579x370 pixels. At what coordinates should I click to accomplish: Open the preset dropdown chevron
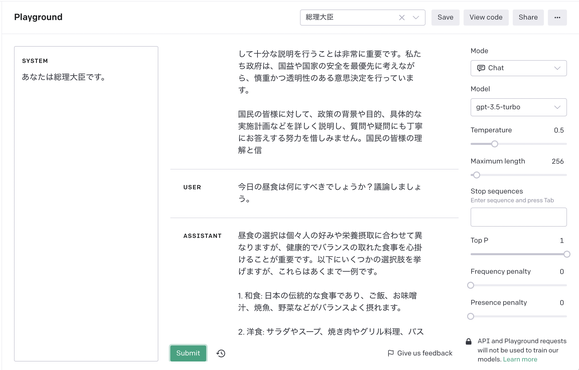(416, 17)
